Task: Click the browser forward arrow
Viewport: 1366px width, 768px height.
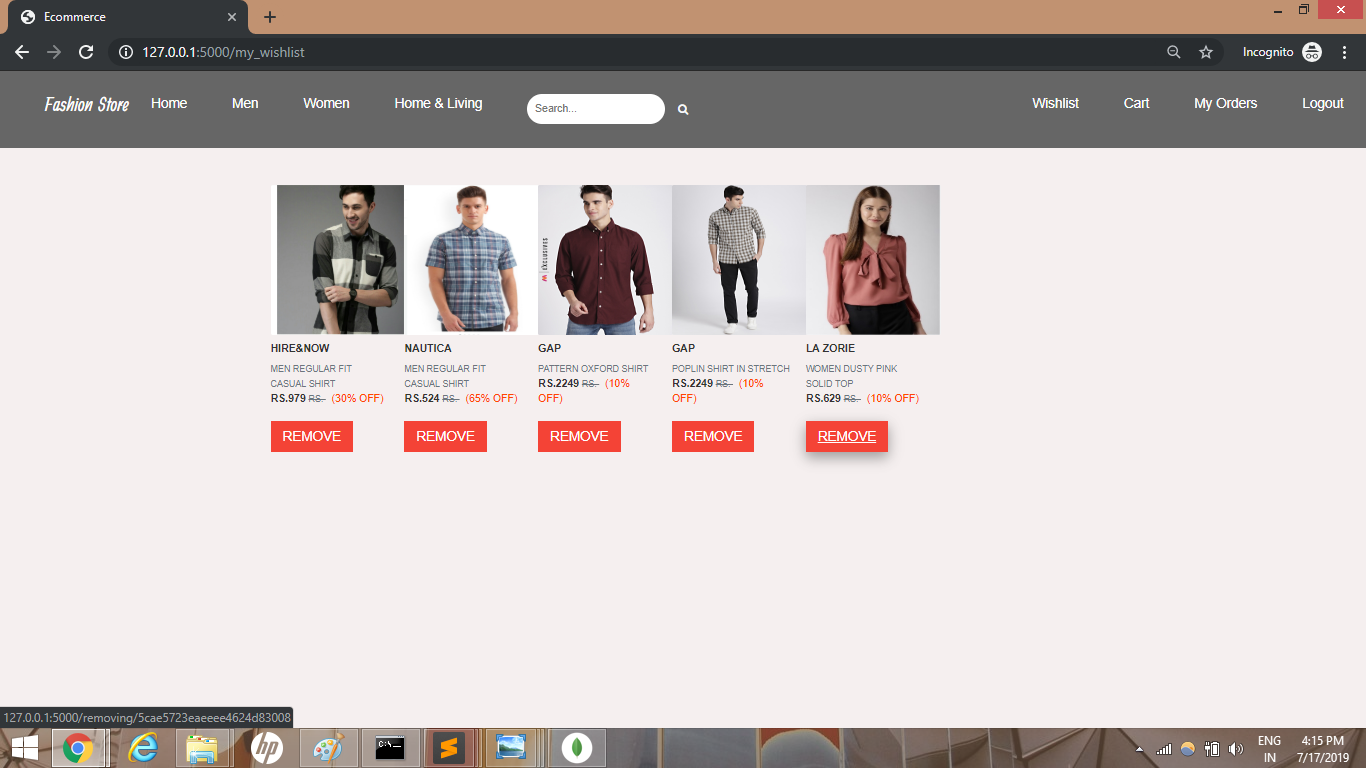Action: [54, 52]
